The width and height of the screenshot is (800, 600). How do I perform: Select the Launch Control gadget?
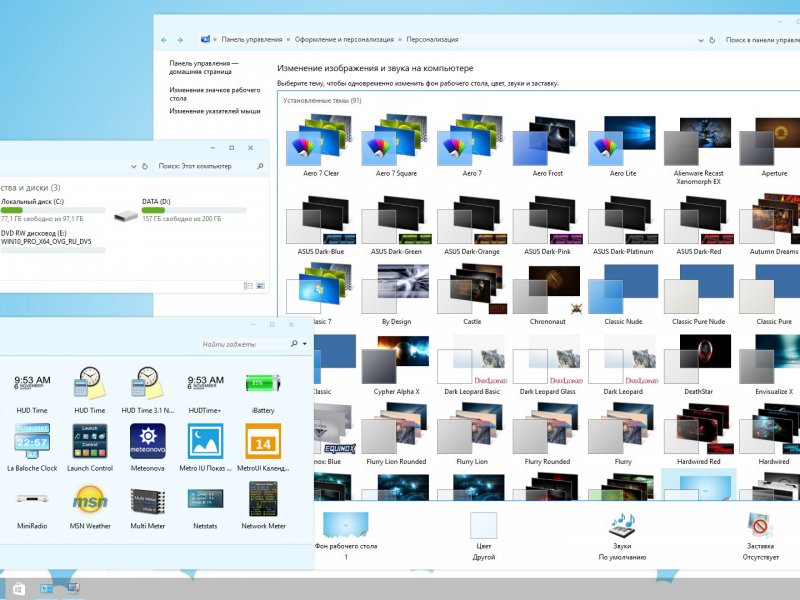point(90,447)
